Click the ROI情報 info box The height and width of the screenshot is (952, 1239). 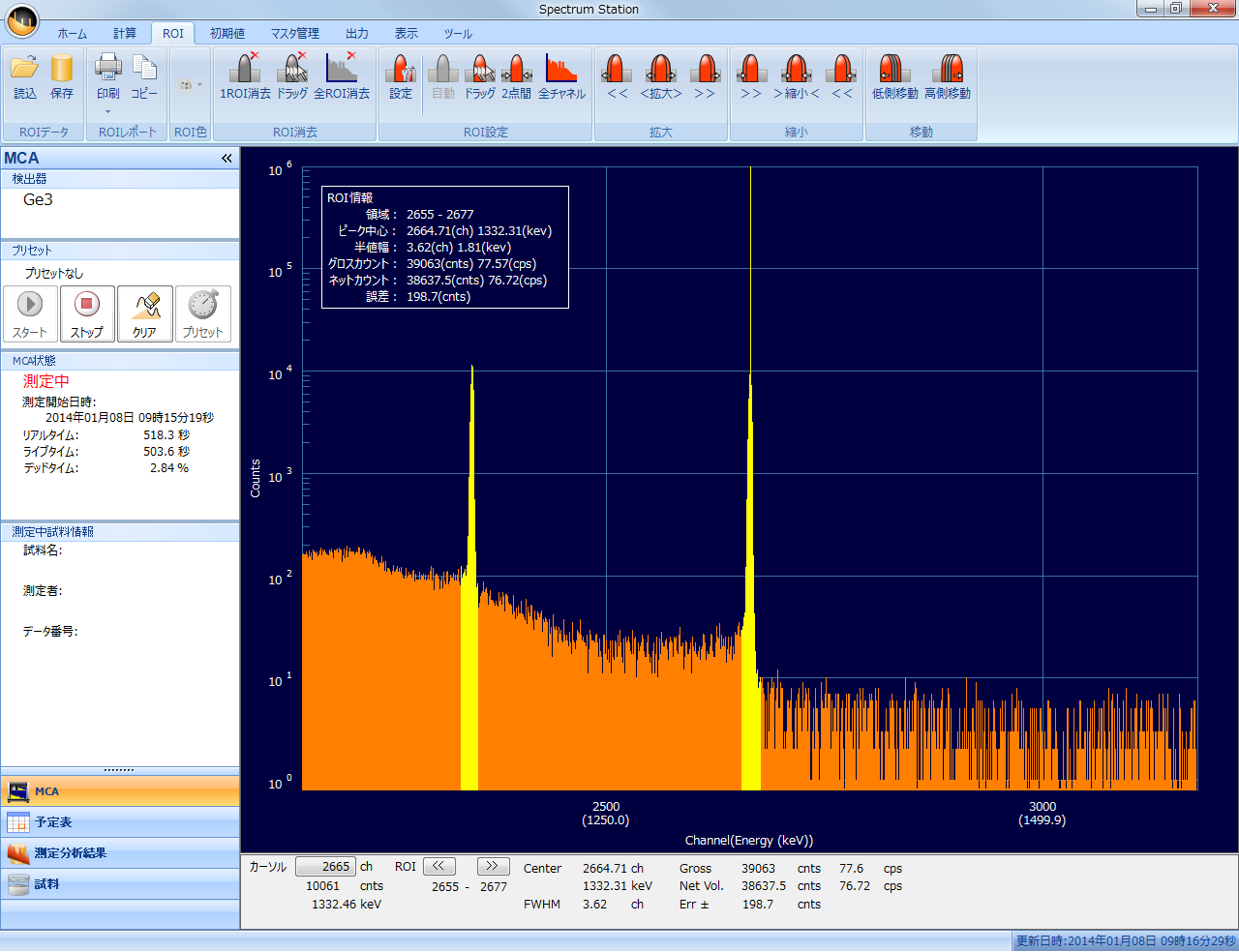(445, 248)
